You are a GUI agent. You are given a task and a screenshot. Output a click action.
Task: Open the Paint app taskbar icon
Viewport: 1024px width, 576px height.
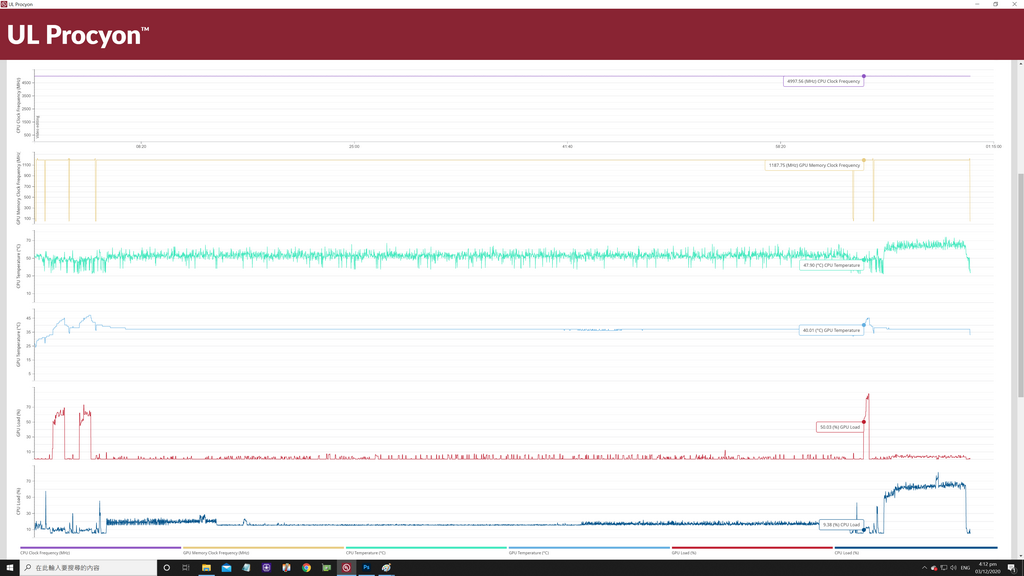point(387,568)
